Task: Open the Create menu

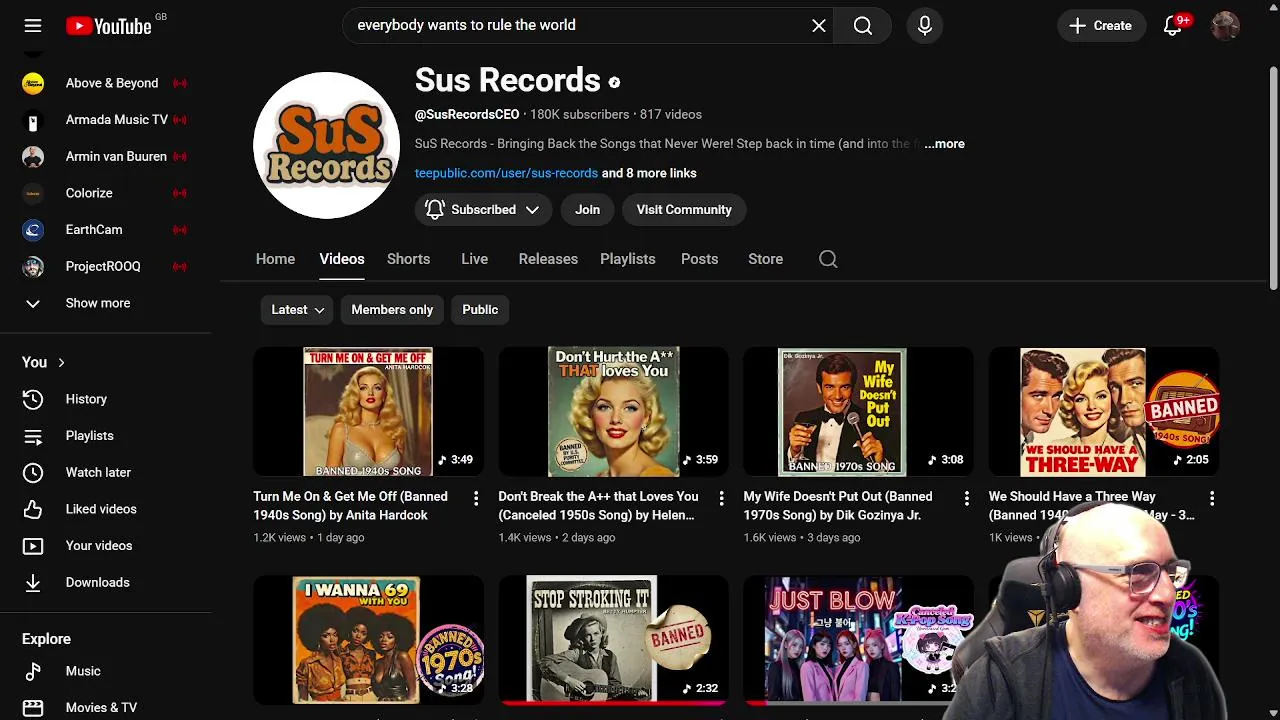Action: pos(1100,26)
